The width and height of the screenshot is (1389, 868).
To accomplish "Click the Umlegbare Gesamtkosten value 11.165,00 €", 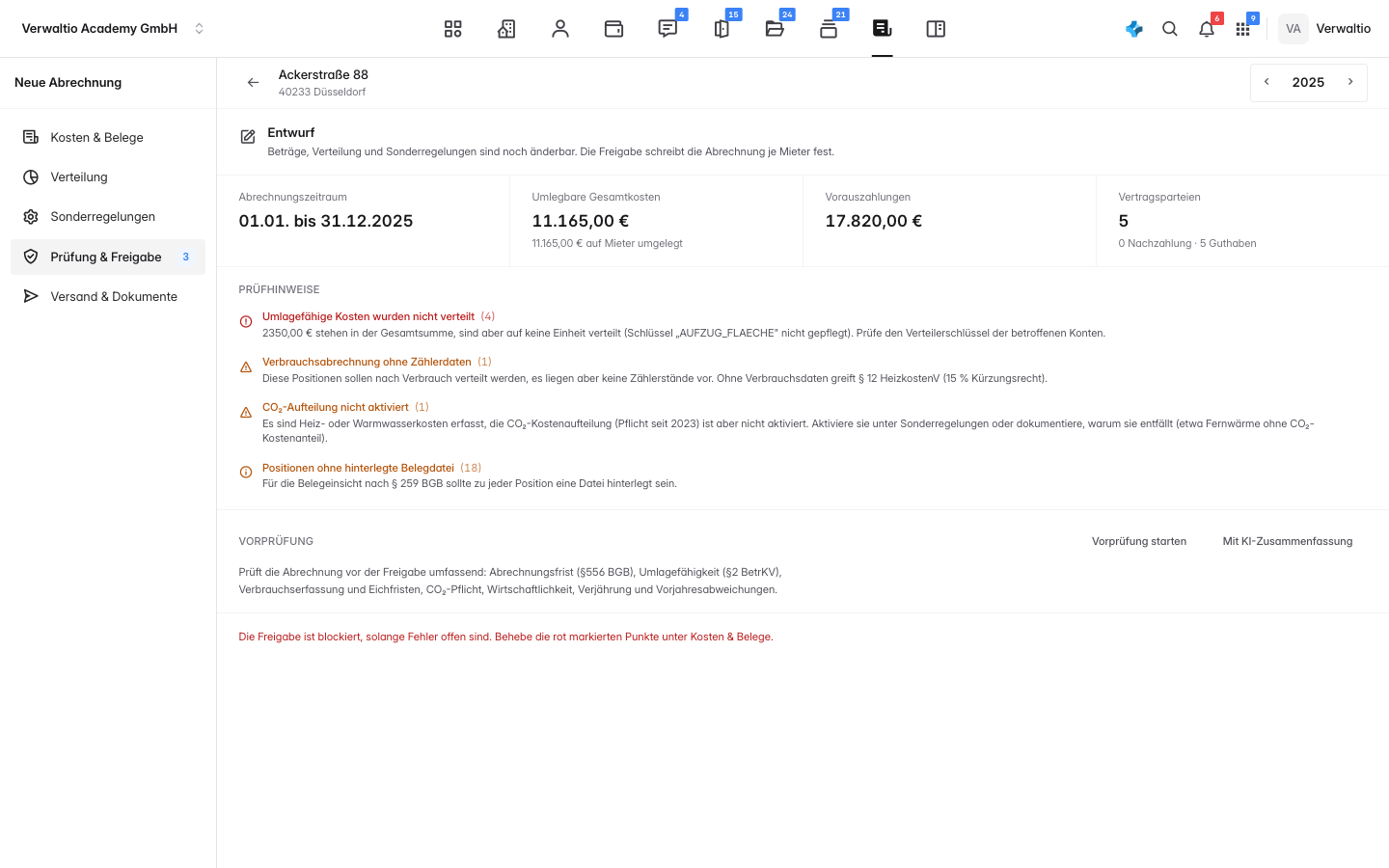I will (x=581, y=221).
